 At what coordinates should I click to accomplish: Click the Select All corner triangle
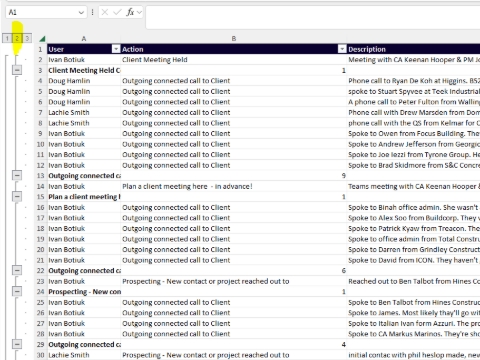click(42, 39)
